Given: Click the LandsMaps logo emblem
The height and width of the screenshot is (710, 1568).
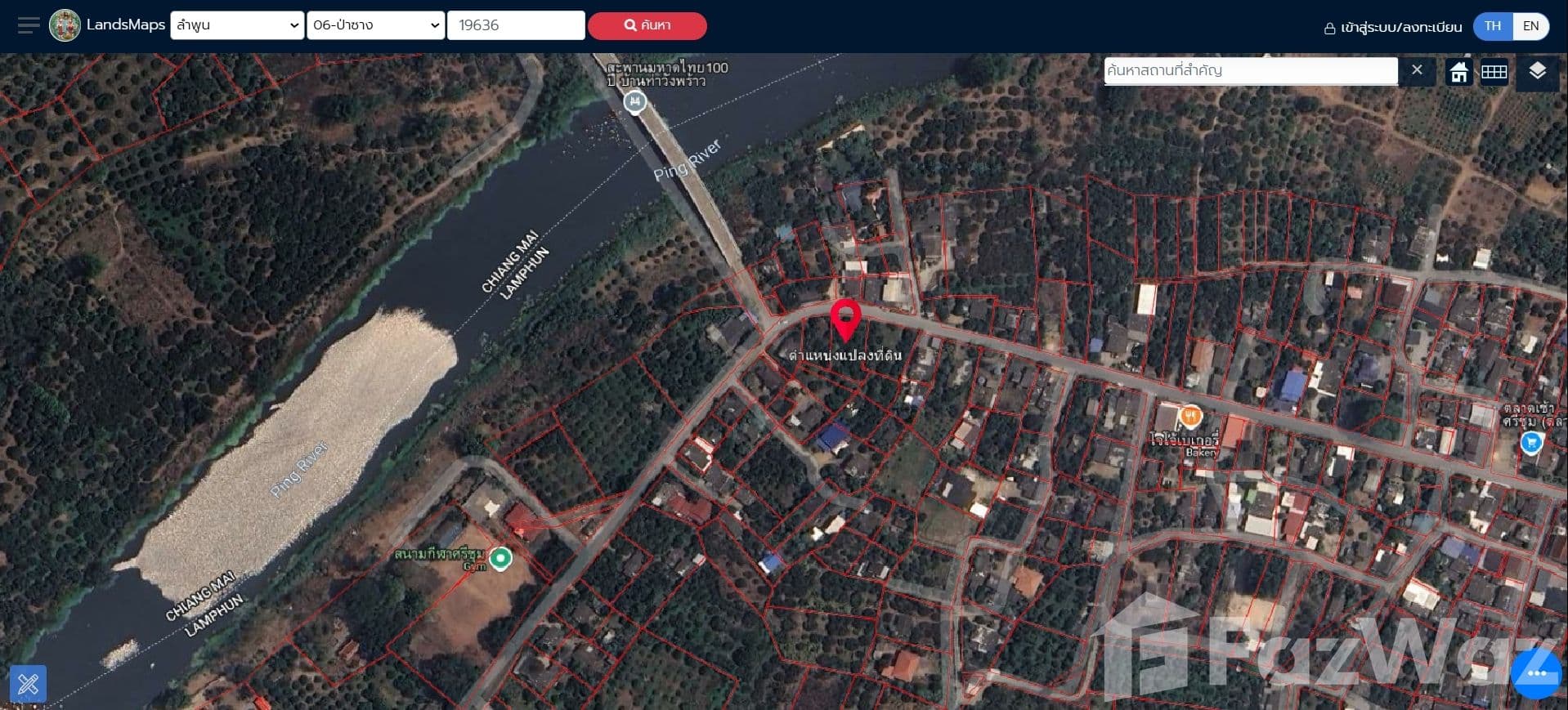Looking at the screenshot, I should (x=65, y=25).
